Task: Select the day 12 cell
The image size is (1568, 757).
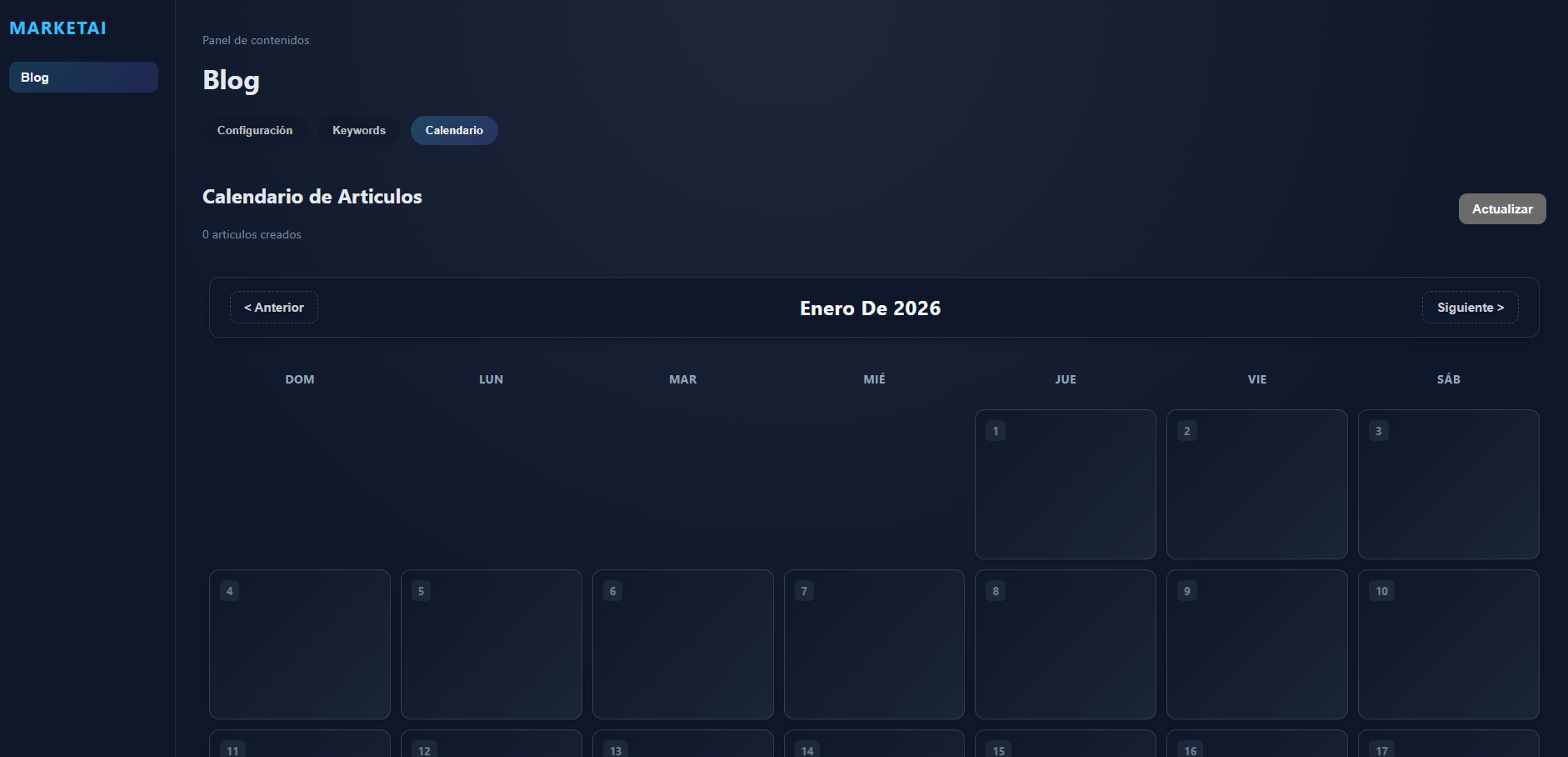Action: (492, 744)
